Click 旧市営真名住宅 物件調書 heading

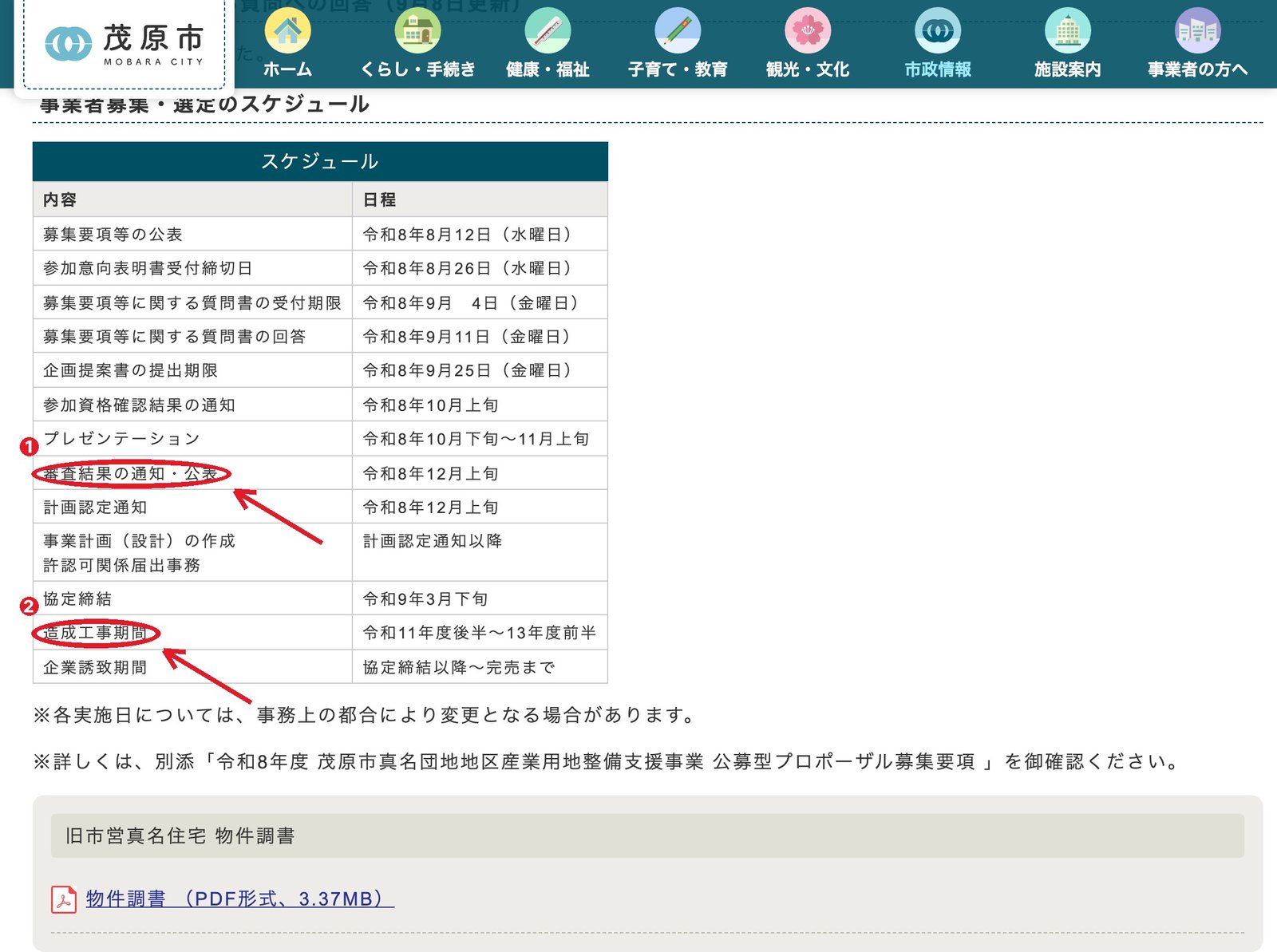point(647,835)
